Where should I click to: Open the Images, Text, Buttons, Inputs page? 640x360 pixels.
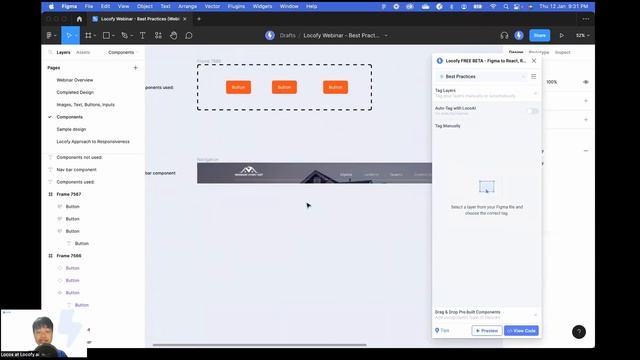point(85,104)
